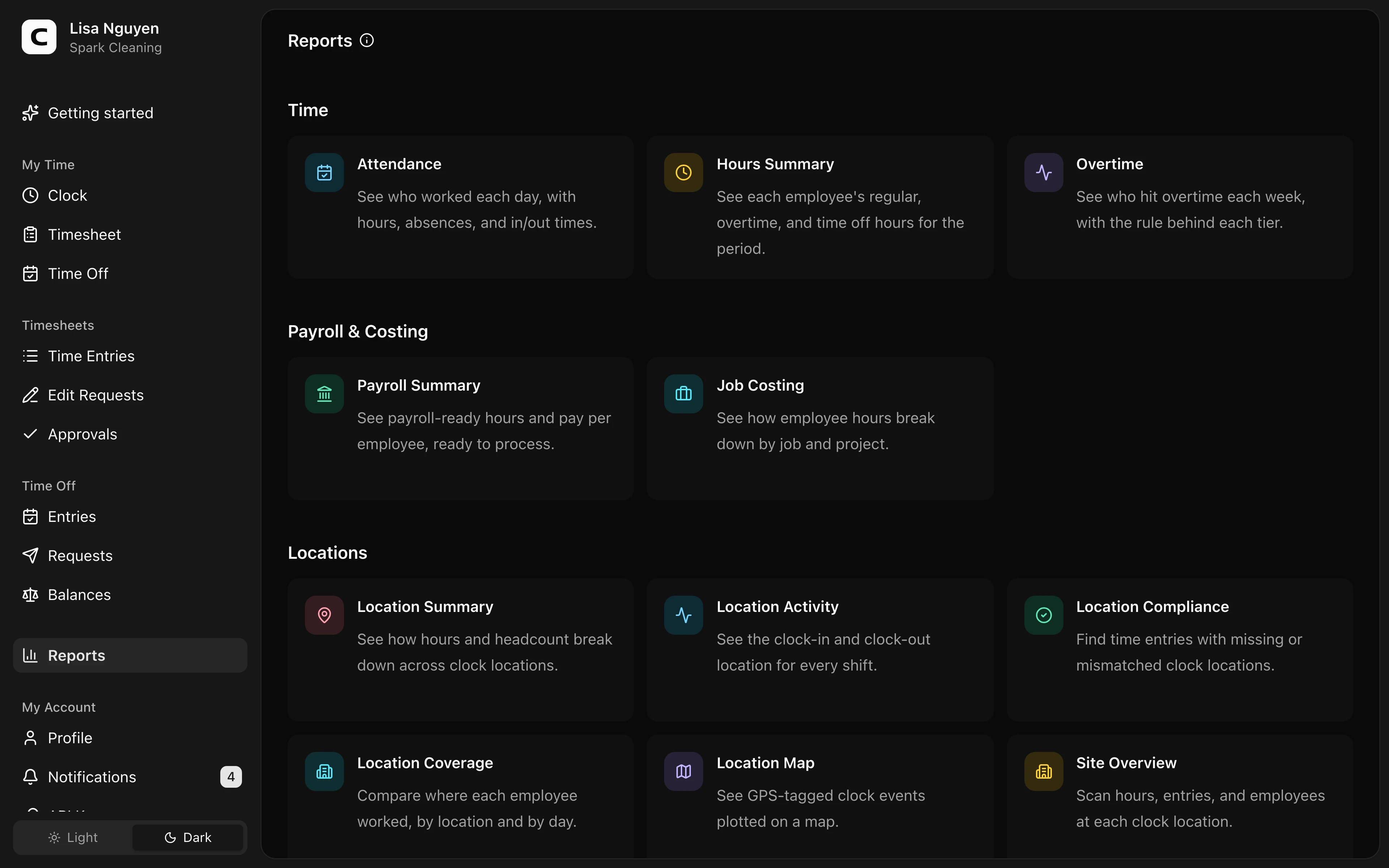Click the Payroll Summary bank icon
Screen dimensions: 1389x868
coord(324,394)
